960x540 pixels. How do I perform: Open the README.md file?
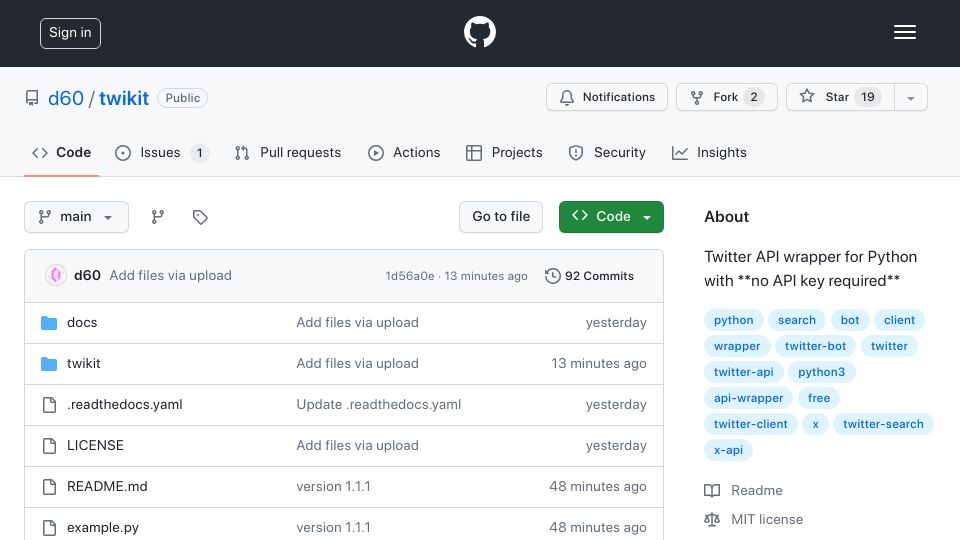[x=107, y=487]
